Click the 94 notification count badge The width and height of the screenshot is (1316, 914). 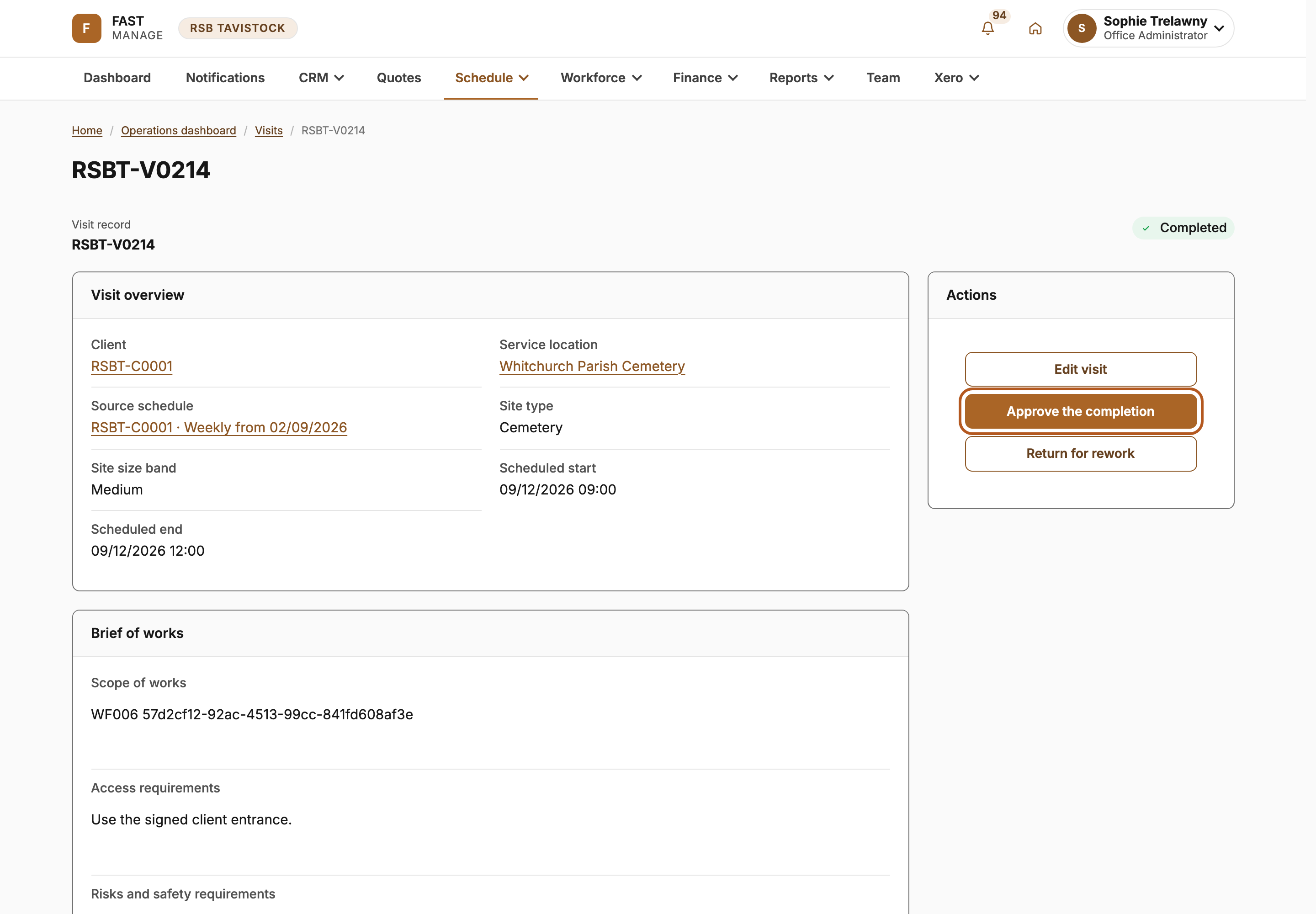click(x=999, y=16)
